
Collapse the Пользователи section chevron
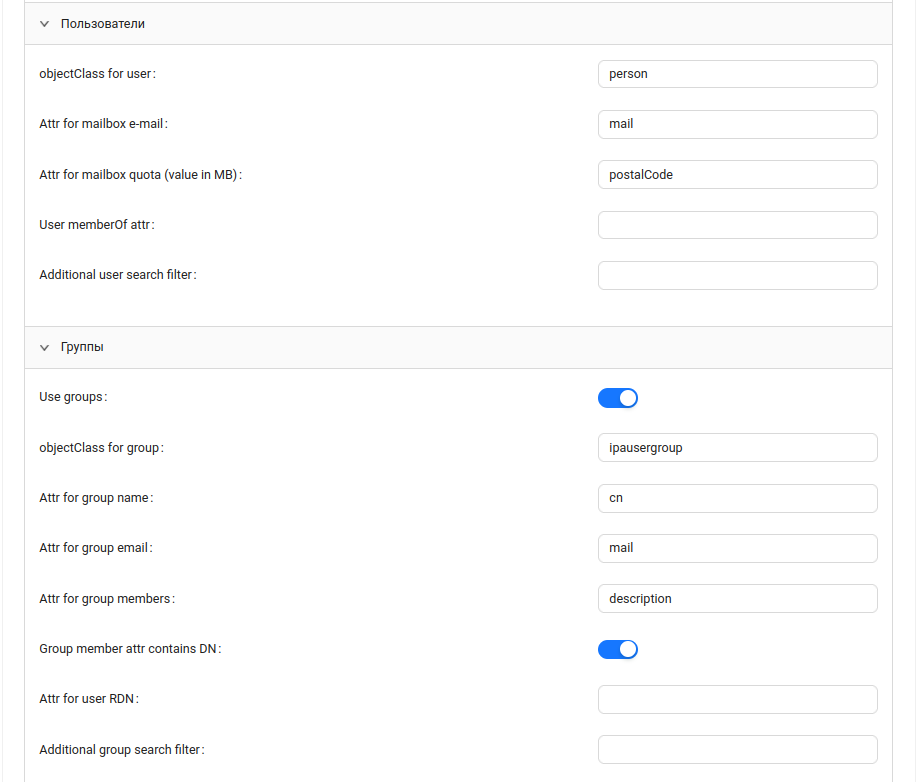44,24
